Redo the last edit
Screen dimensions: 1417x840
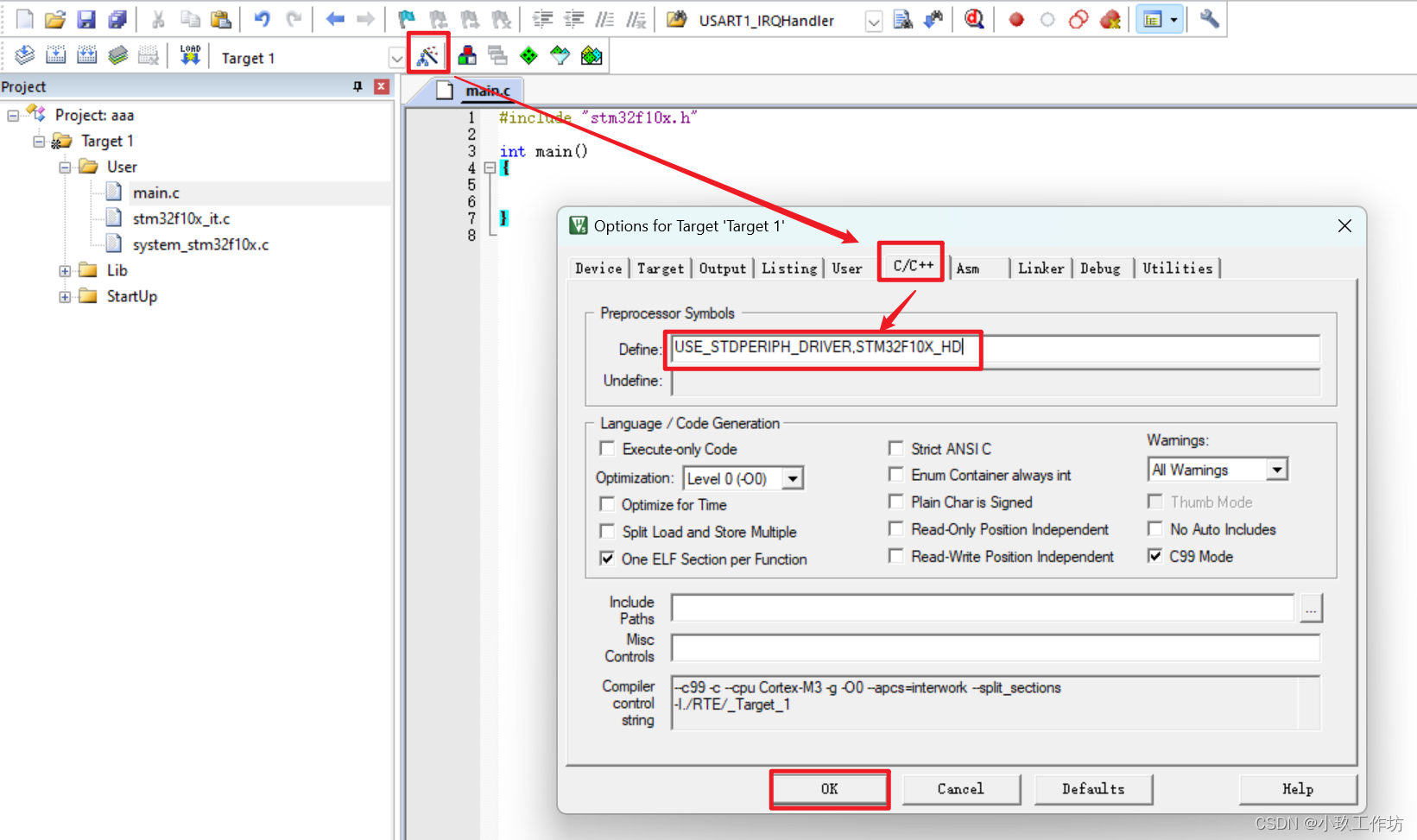[294, 19]
